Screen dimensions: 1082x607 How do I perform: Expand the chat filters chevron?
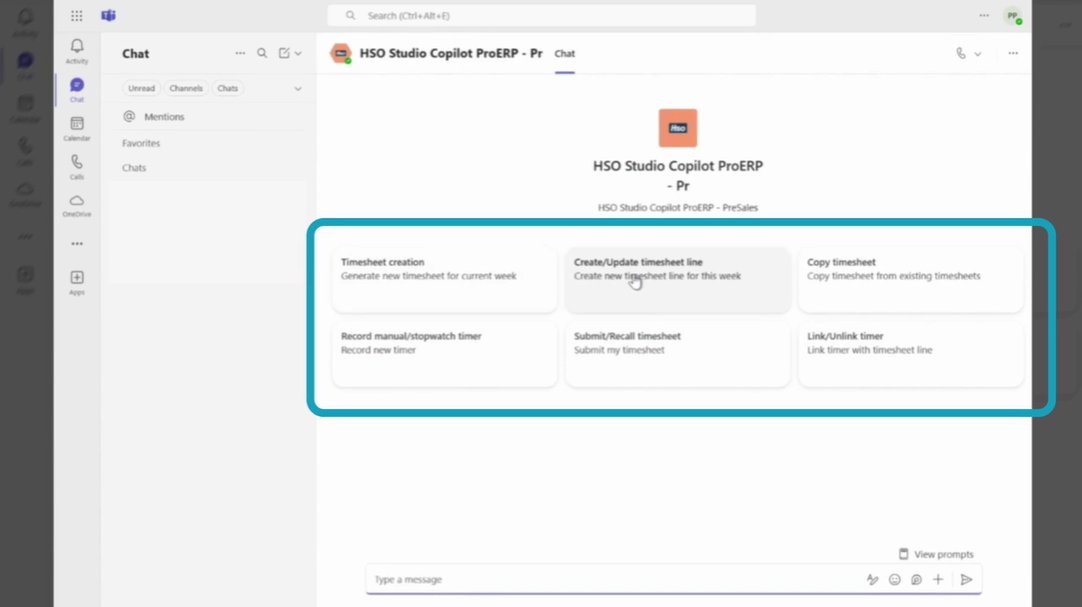tap(298, 89)
